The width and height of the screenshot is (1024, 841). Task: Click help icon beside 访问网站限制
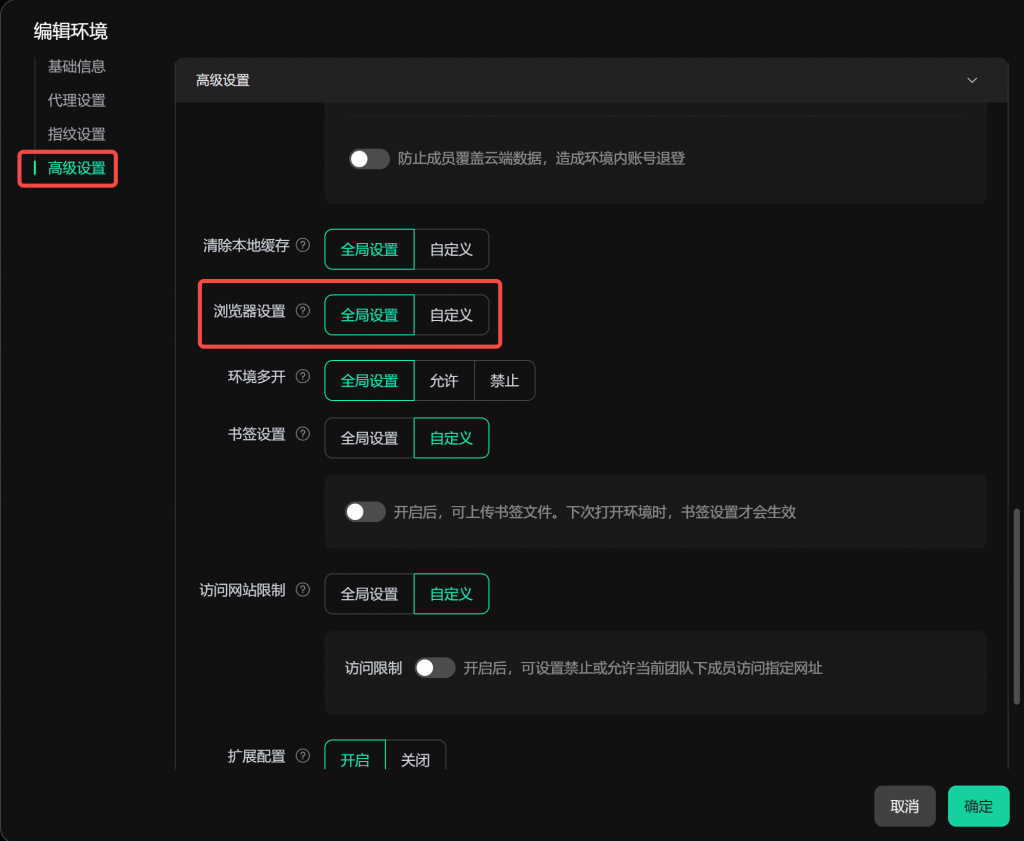[303, 590]
